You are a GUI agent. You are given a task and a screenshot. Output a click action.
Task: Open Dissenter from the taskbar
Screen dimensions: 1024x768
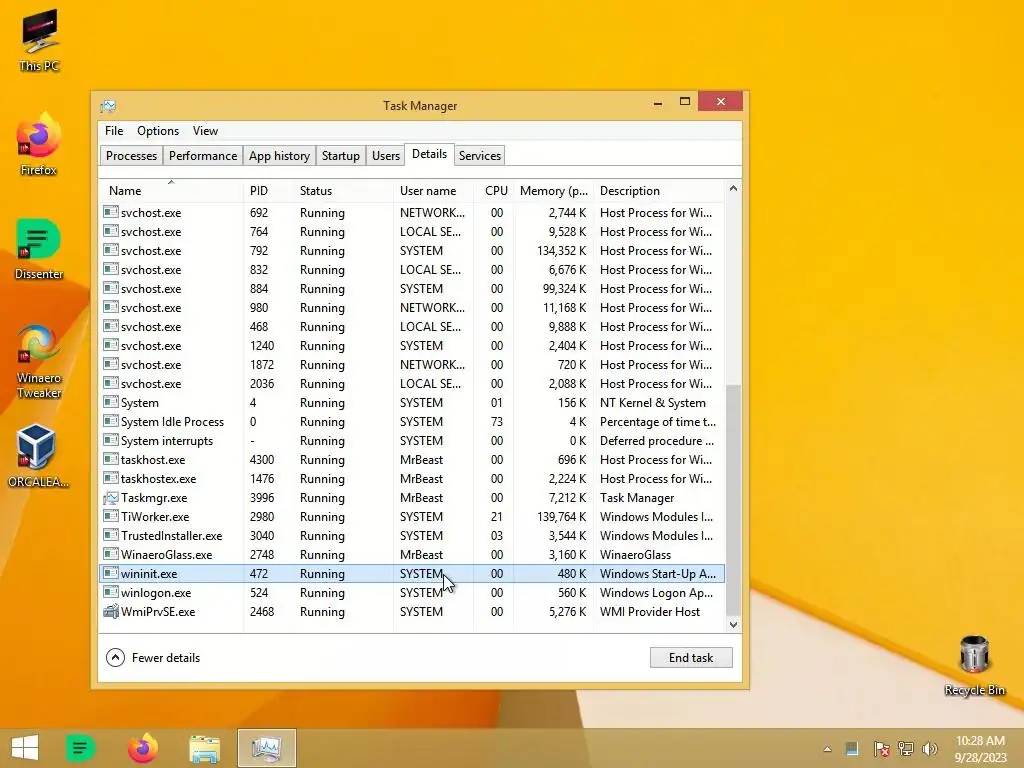(81, 748)
